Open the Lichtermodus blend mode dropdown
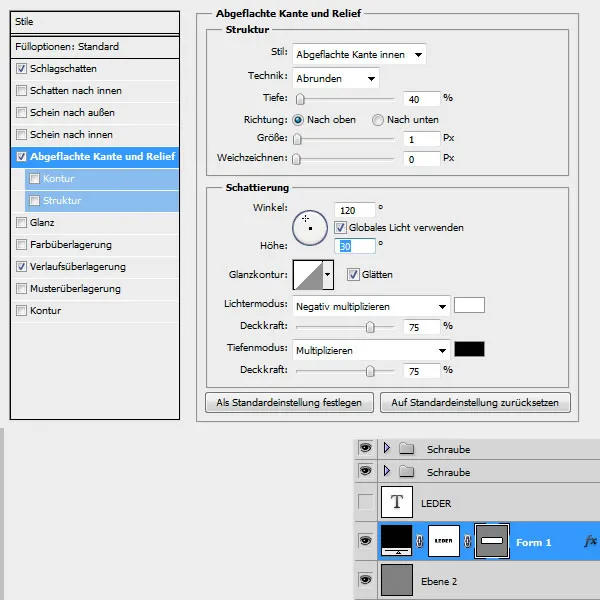This screenshot has width=600, height=600. click(370, 306)
